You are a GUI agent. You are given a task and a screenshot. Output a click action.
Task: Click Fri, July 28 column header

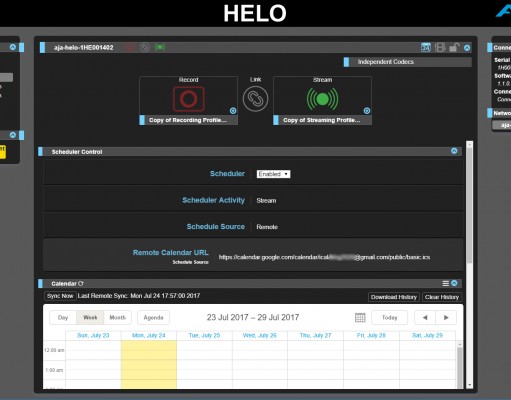point(371,335)
